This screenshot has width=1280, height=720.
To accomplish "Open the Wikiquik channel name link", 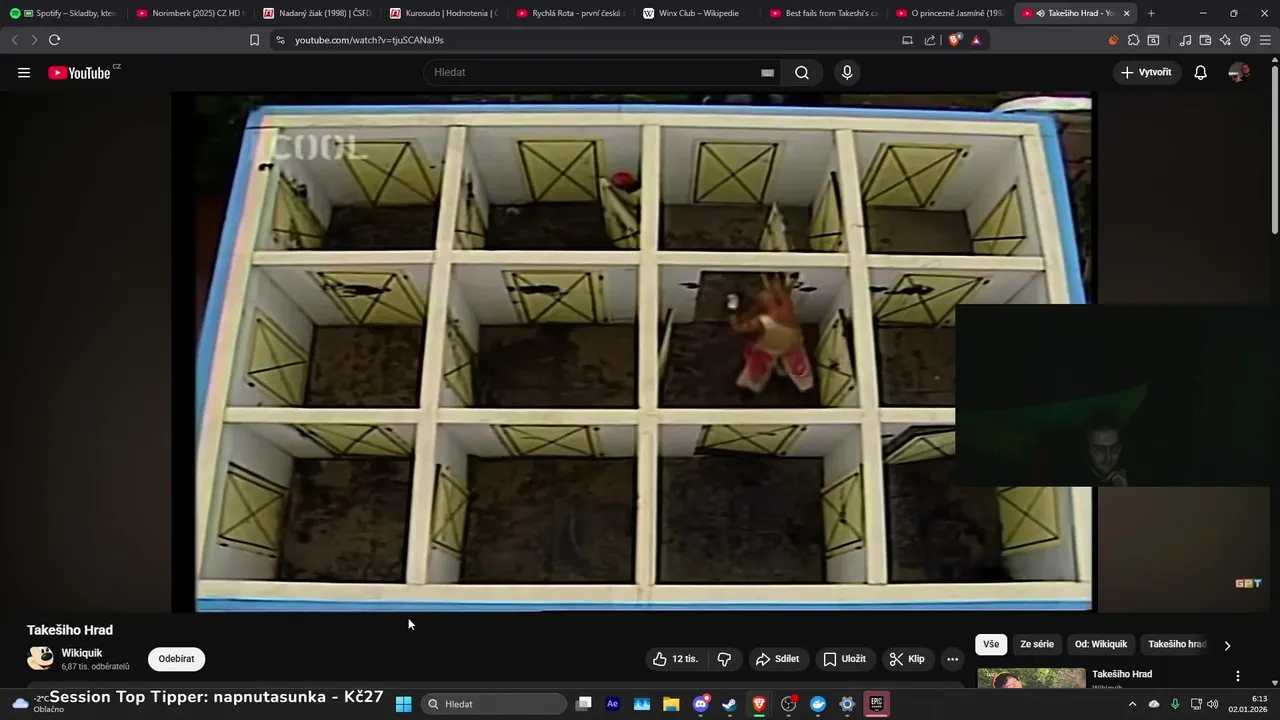I will [x=82, y=653].
